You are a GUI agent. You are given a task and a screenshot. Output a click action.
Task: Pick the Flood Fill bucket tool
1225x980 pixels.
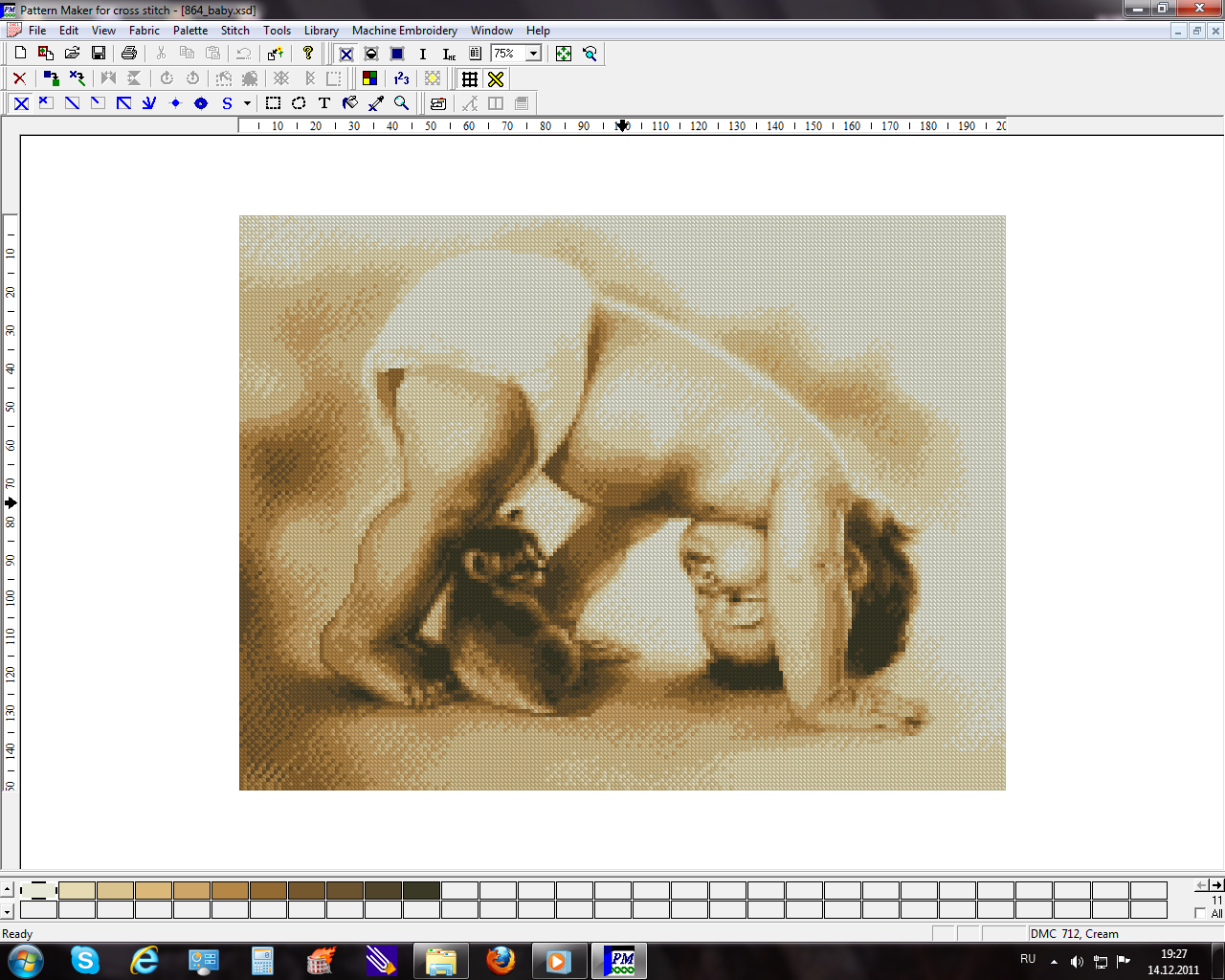point(350,103)
